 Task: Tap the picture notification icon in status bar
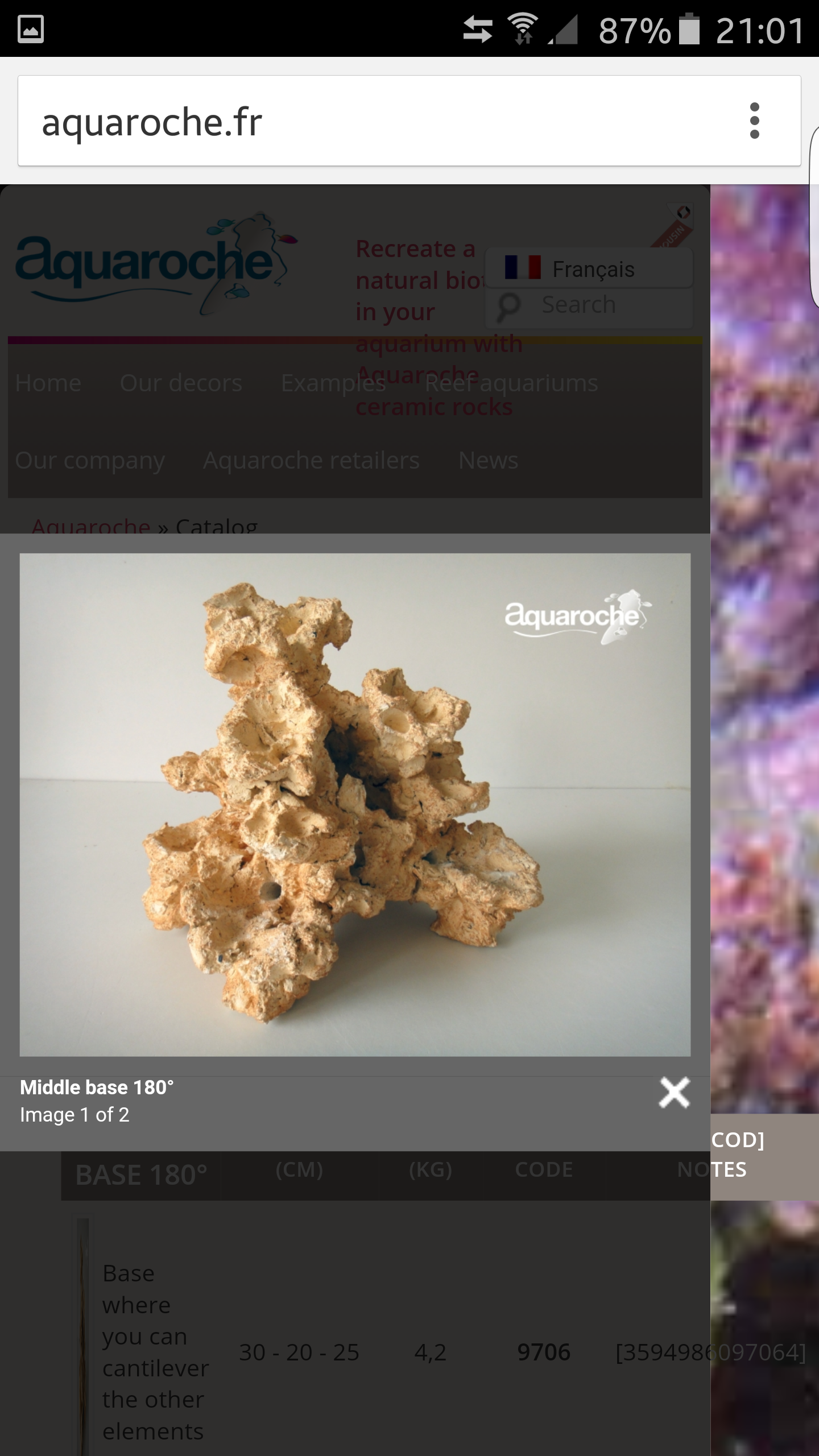click(31, 29)
